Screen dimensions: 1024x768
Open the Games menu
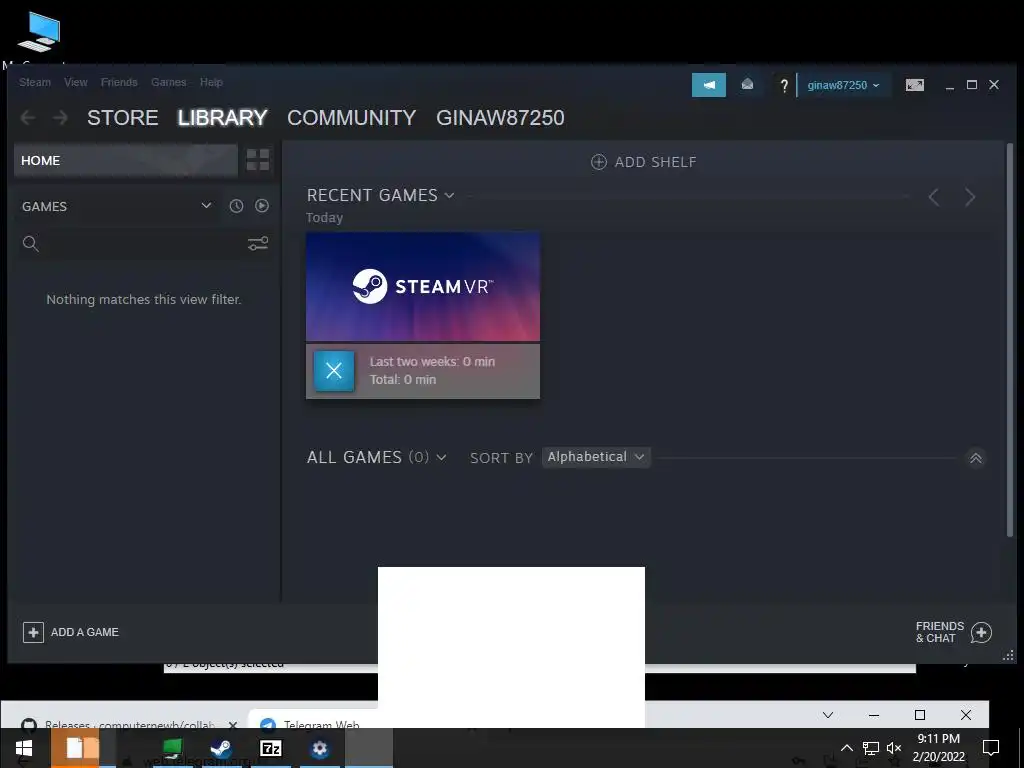(x=168, y=82)
